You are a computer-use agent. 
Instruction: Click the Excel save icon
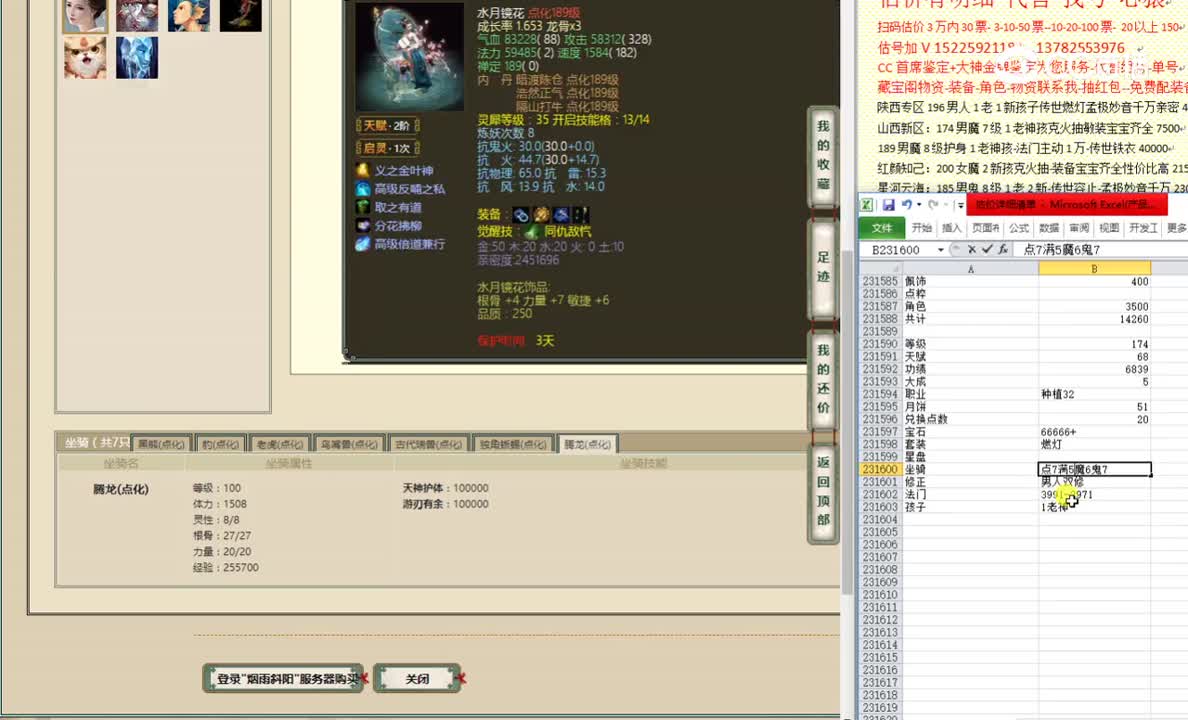click(x=889, y=205)
